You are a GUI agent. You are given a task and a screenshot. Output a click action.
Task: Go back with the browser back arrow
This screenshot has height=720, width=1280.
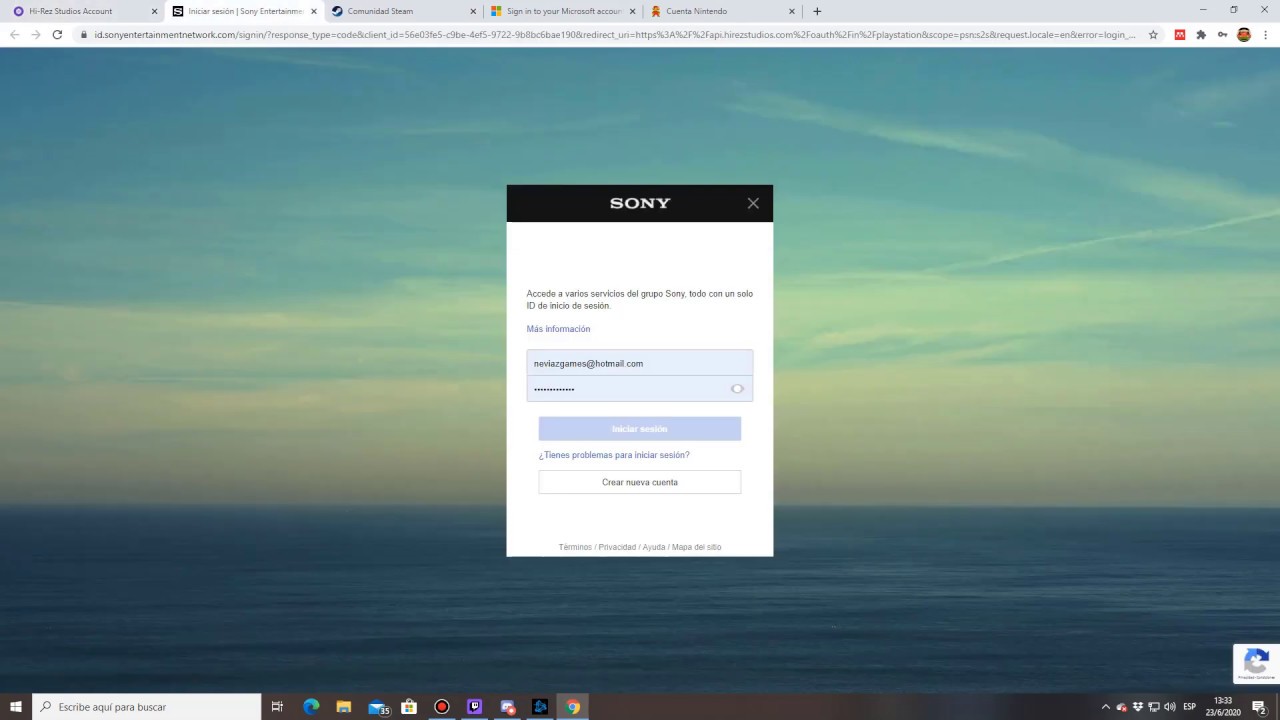[14, 34]
